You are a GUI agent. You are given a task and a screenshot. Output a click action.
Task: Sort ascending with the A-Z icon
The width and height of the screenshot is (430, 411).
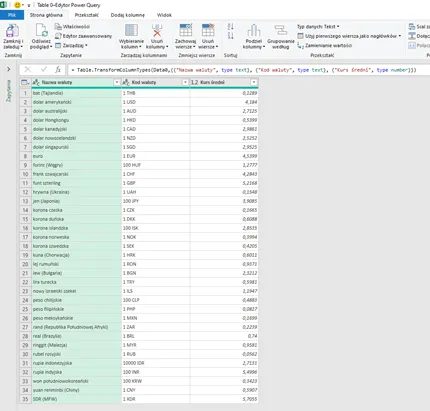[230, 27]
